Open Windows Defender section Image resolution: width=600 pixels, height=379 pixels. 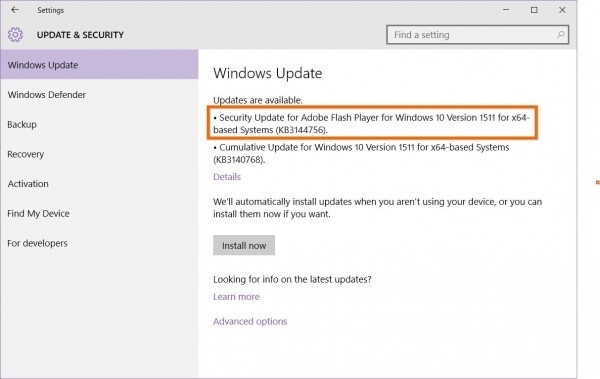pyautogui.click(x=99, y=95)
